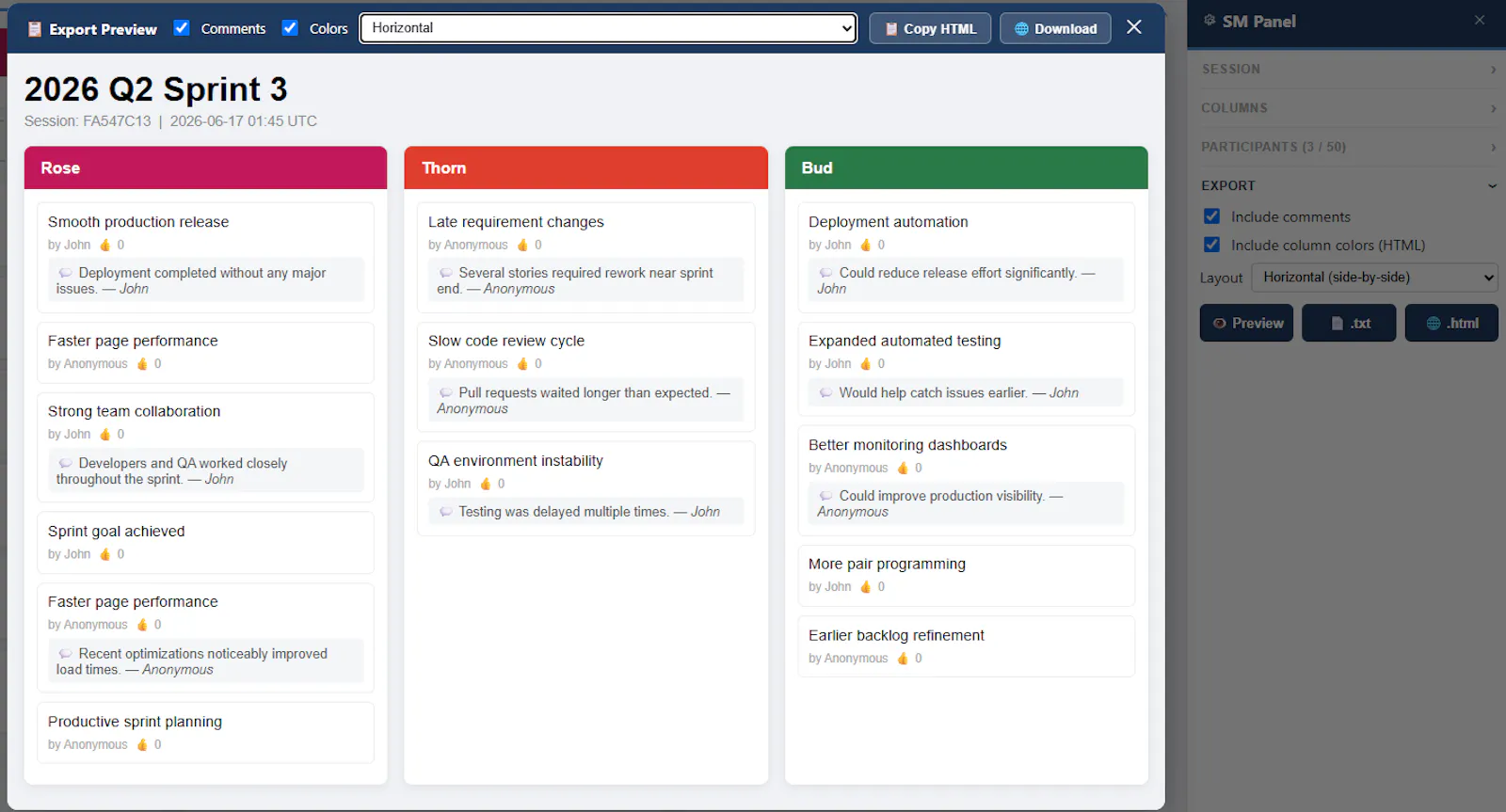Open the Layout Horizontal (side-by-side) dropdown
1506x812 pixels.
point(1374,278)
